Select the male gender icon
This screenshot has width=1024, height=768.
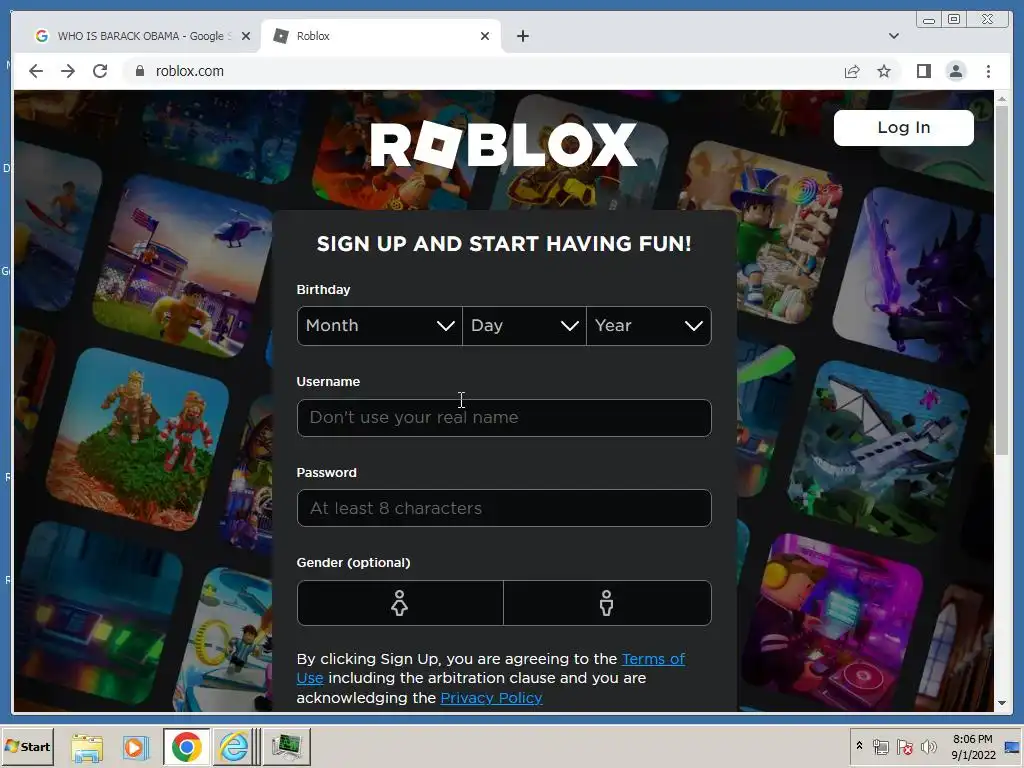(x=607, y=603)
